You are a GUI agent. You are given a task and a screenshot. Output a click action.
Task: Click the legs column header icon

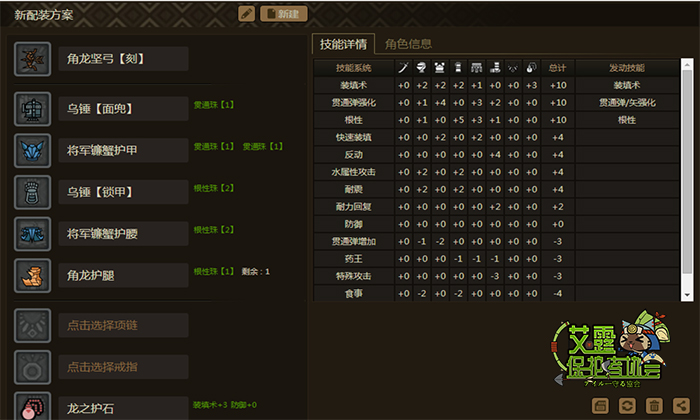[x=495, y=68]
